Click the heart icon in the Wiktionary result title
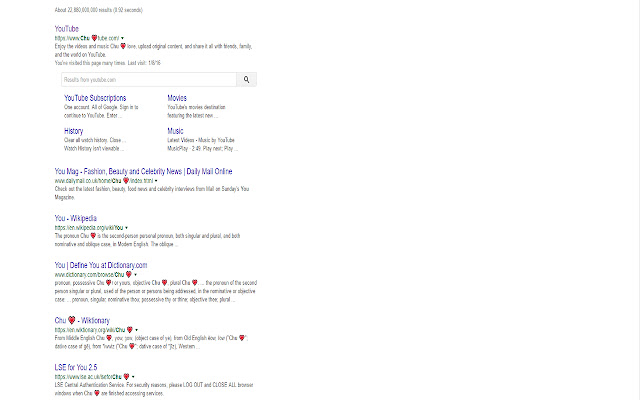The width and height of the screenshot is (640, 400). pos(71,320)
